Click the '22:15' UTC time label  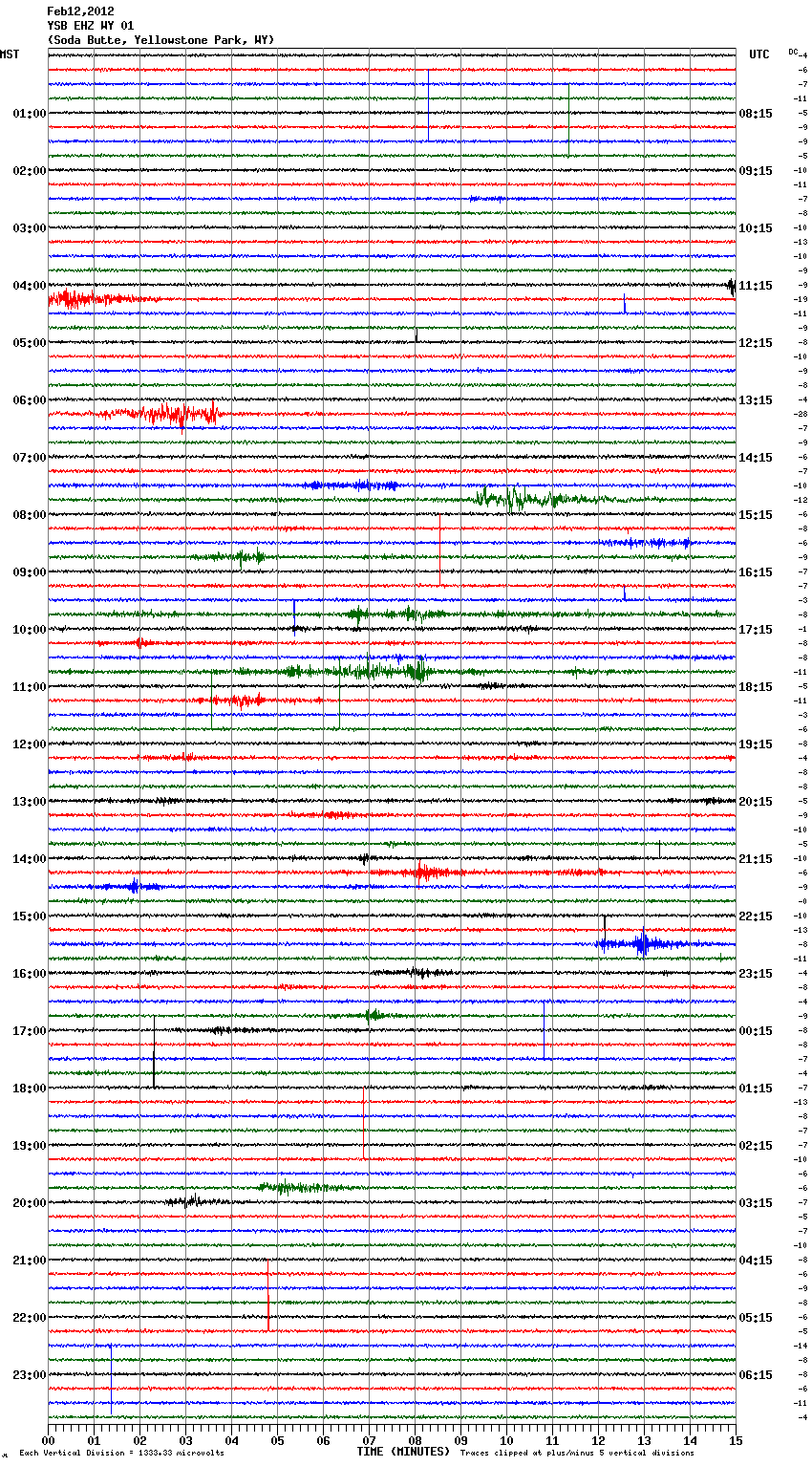click(756, 916)
